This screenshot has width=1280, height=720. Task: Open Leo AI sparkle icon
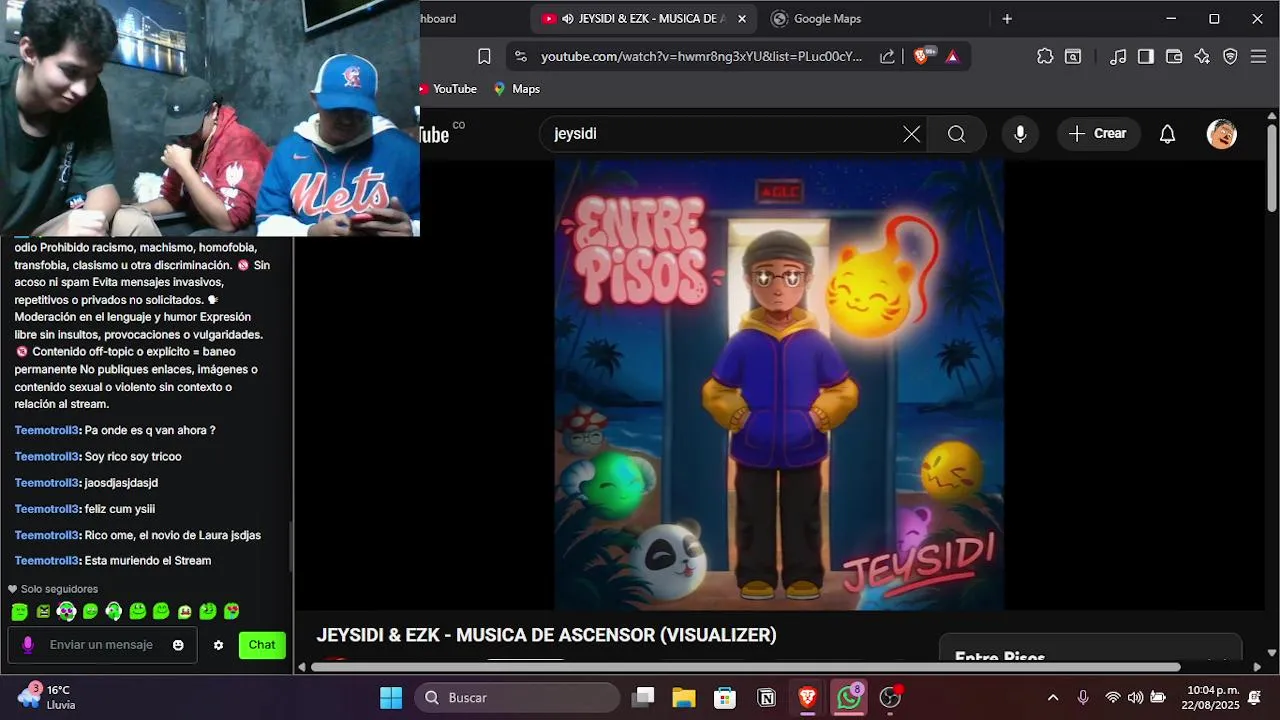click(x=1202, y=57)
